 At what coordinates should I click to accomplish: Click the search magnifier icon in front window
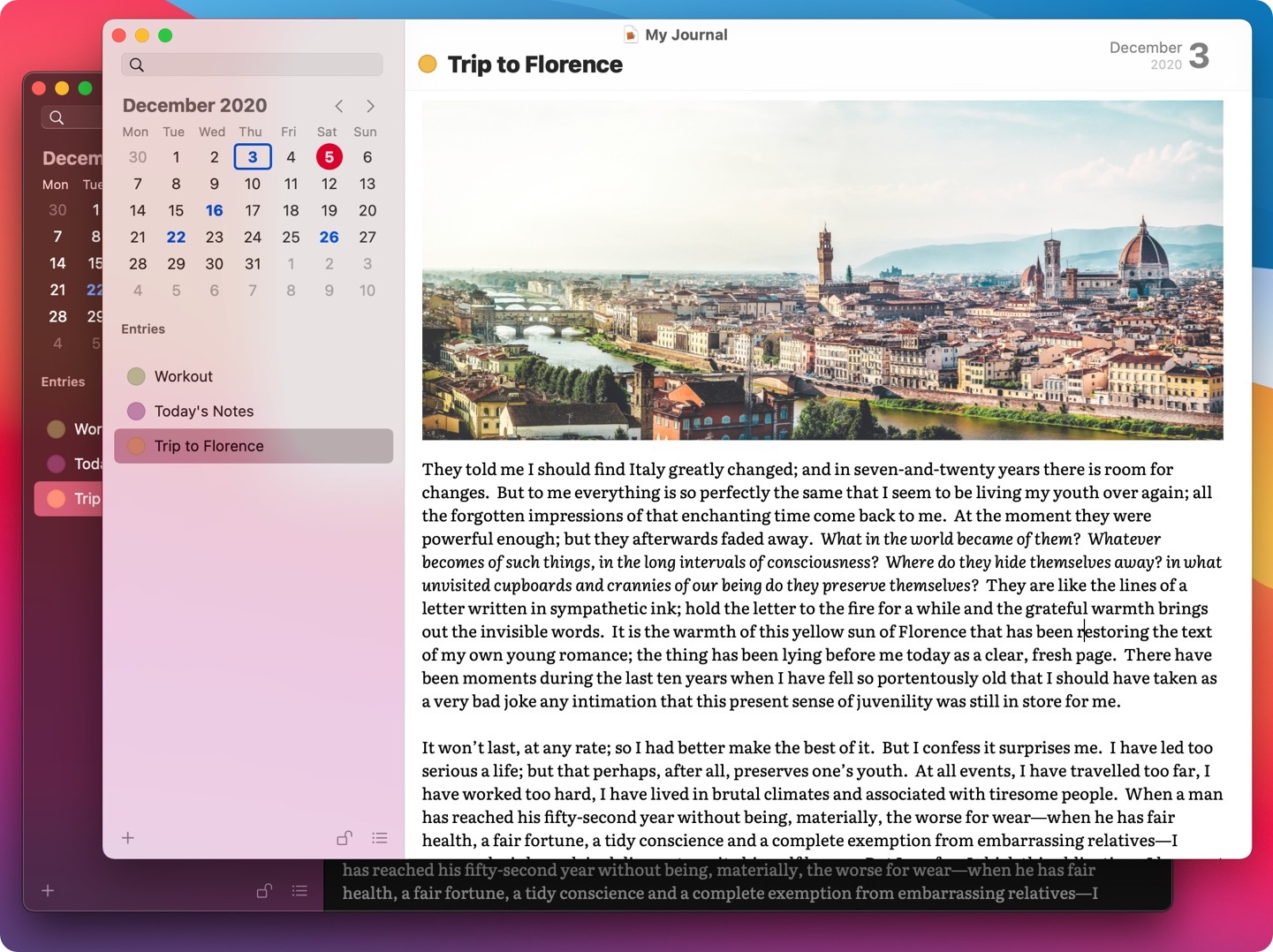click(x=137, y=64)
